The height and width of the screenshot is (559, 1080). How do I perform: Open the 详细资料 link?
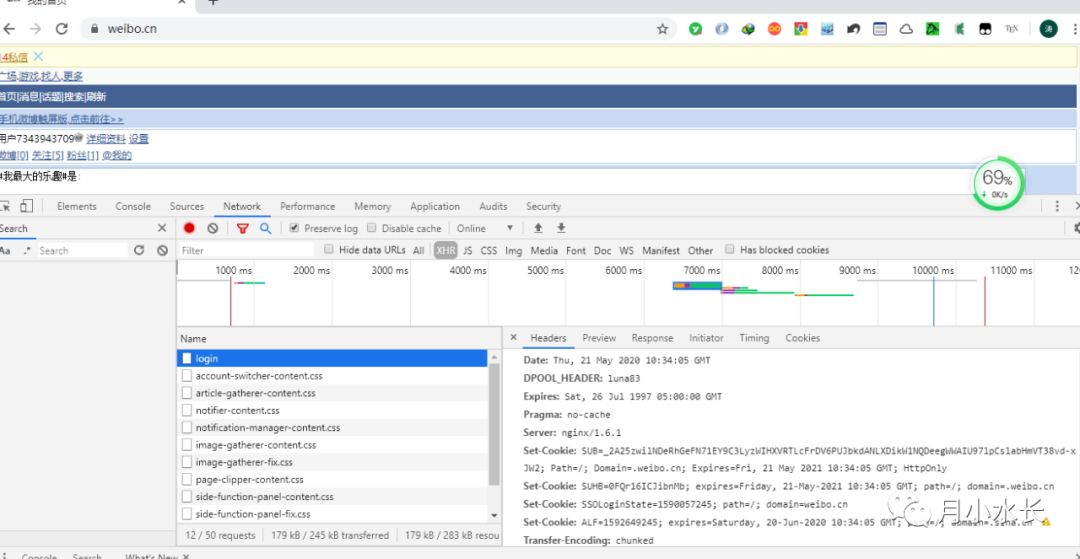point(106,138)
